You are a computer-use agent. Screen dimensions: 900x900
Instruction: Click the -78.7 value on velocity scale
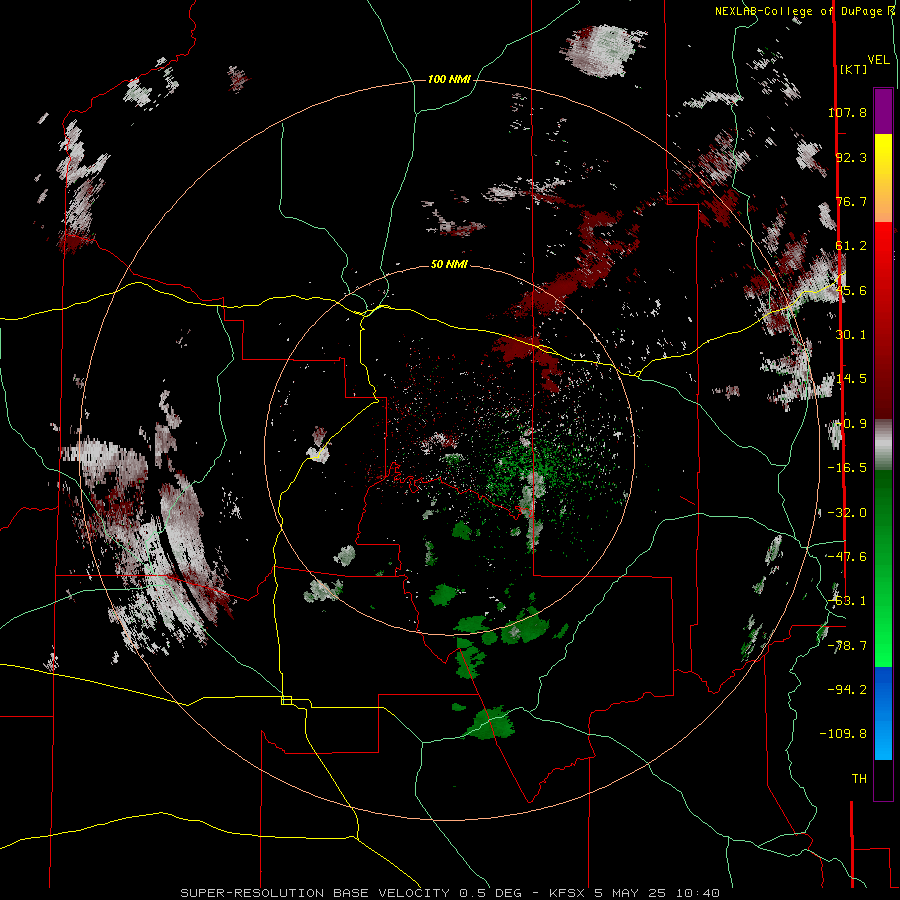click(x=847, y=646)
